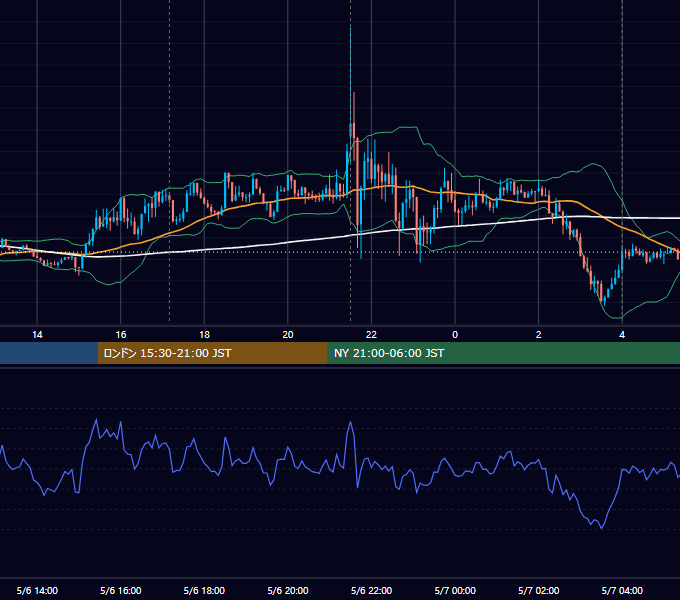Click the 22 hour axis label
This screenshot has height=600, width=680.
coord(371,335)
